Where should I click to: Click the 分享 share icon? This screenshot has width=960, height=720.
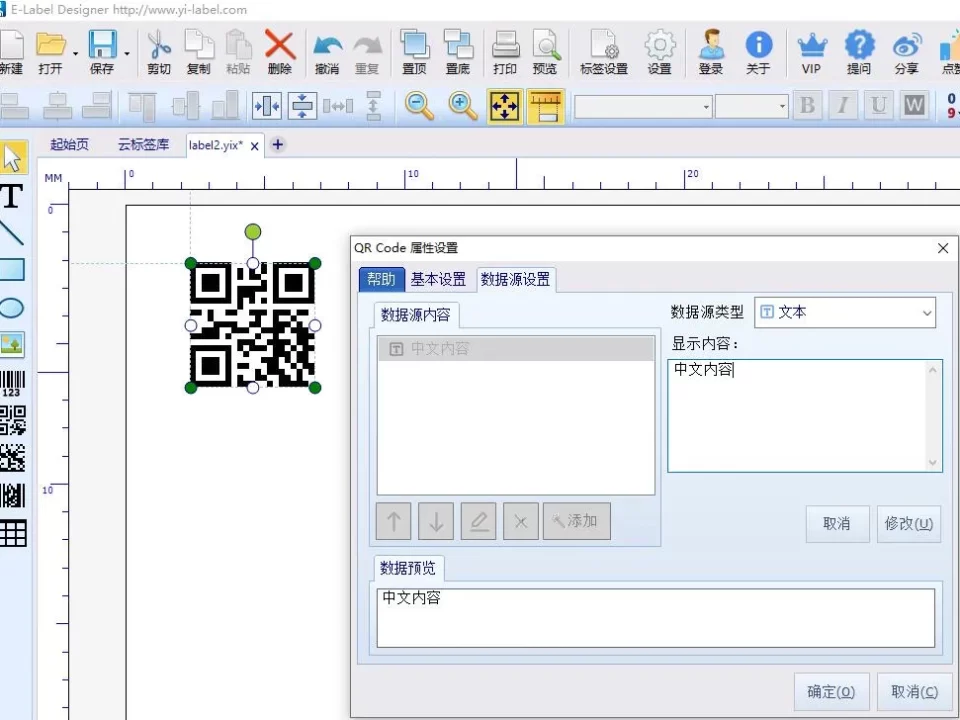(907, 51)
